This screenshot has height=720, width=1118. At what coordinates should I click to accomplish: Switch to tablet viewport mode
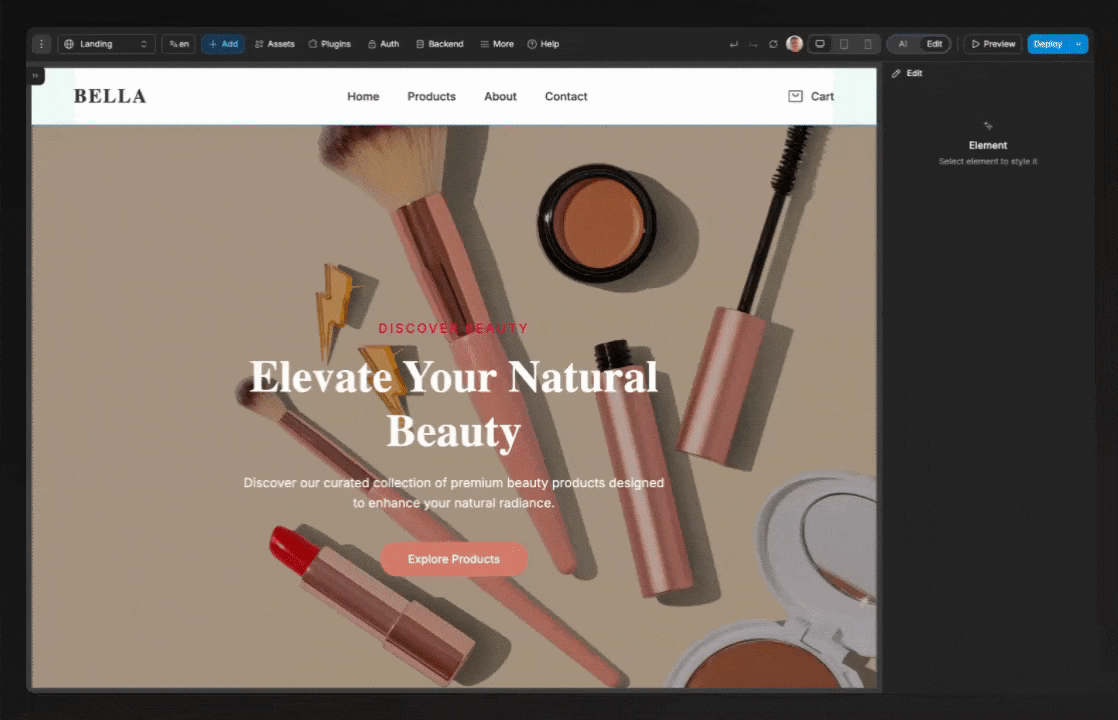coord(844,44)
